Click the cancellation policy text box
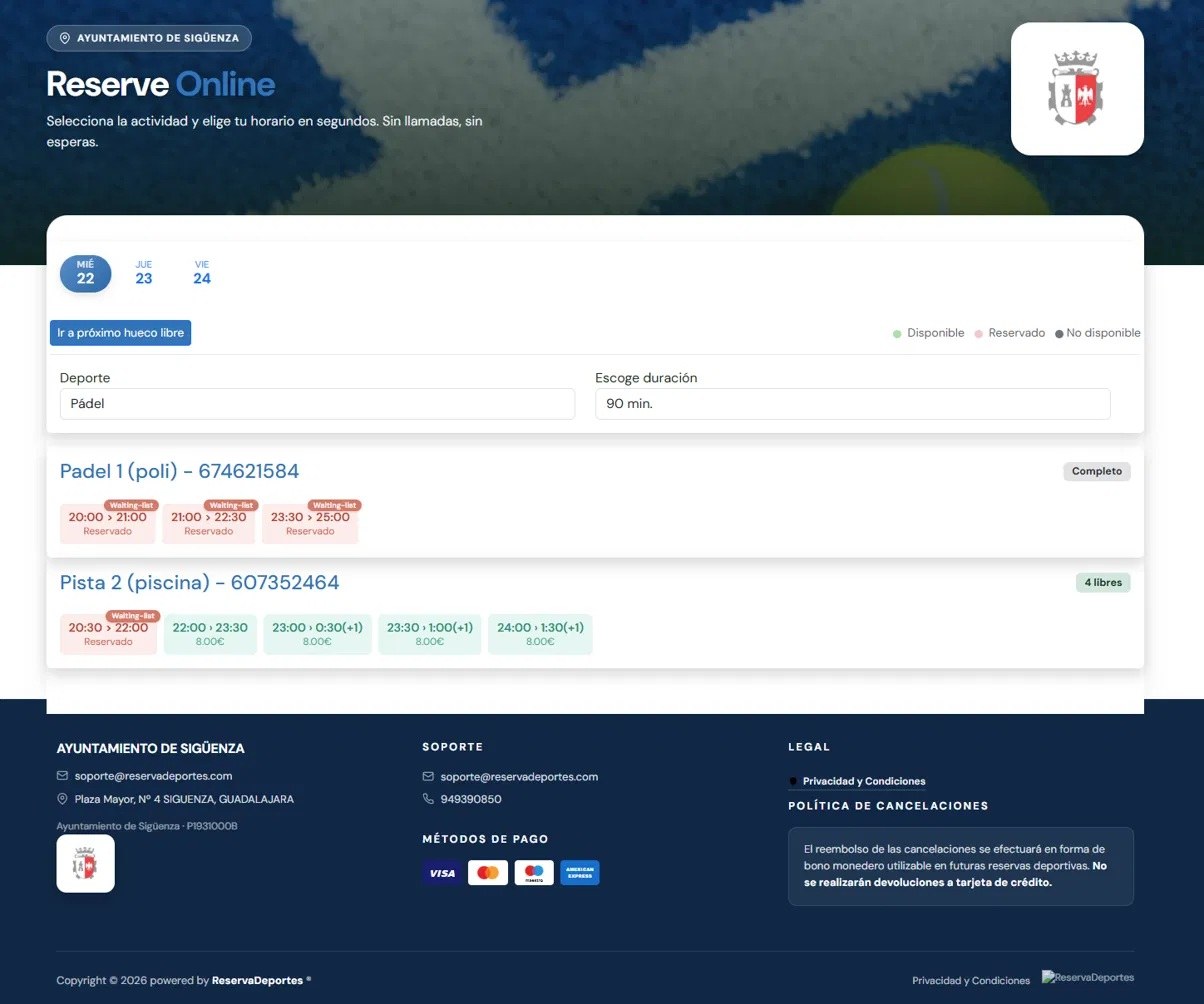Image resolution: width=1204 pixels, height=1004 pixels. (x=961, y=866)
